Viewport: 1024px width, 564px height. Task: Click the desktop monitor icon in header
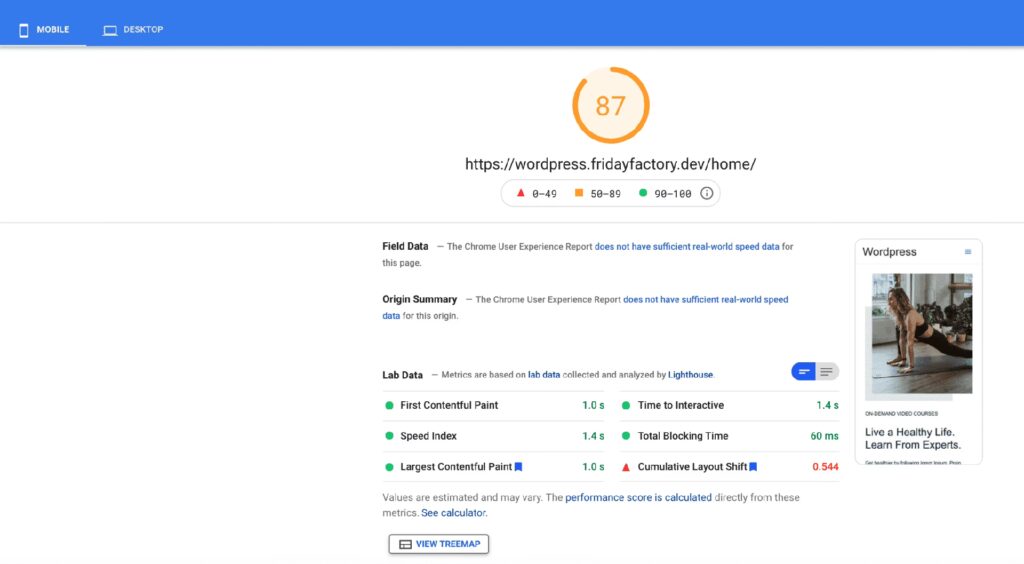click(x=110, y=30)
